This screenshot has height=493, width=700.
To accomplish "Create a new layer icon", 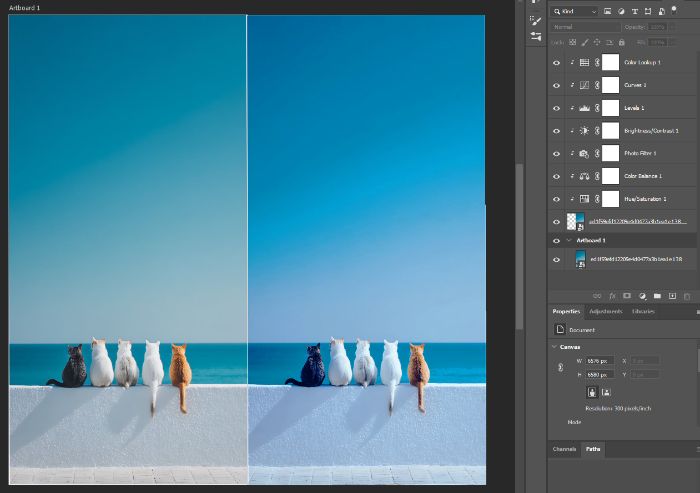I will pyautogui.click(x=672, y=296).
